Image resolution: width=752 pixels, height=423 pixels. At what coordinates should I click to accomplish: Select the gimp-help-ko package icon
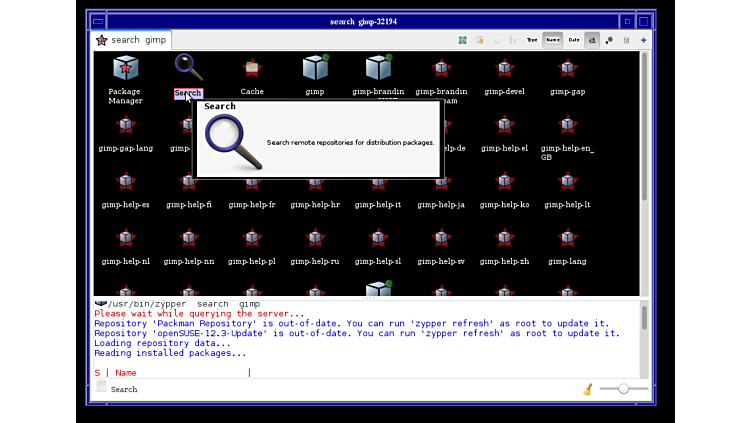coord(505,182)
